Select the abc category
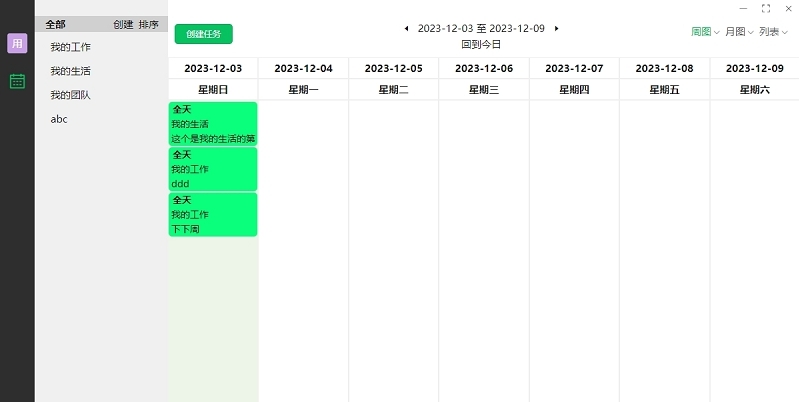This screenshot has height=402, width=799. coord(59,119)
